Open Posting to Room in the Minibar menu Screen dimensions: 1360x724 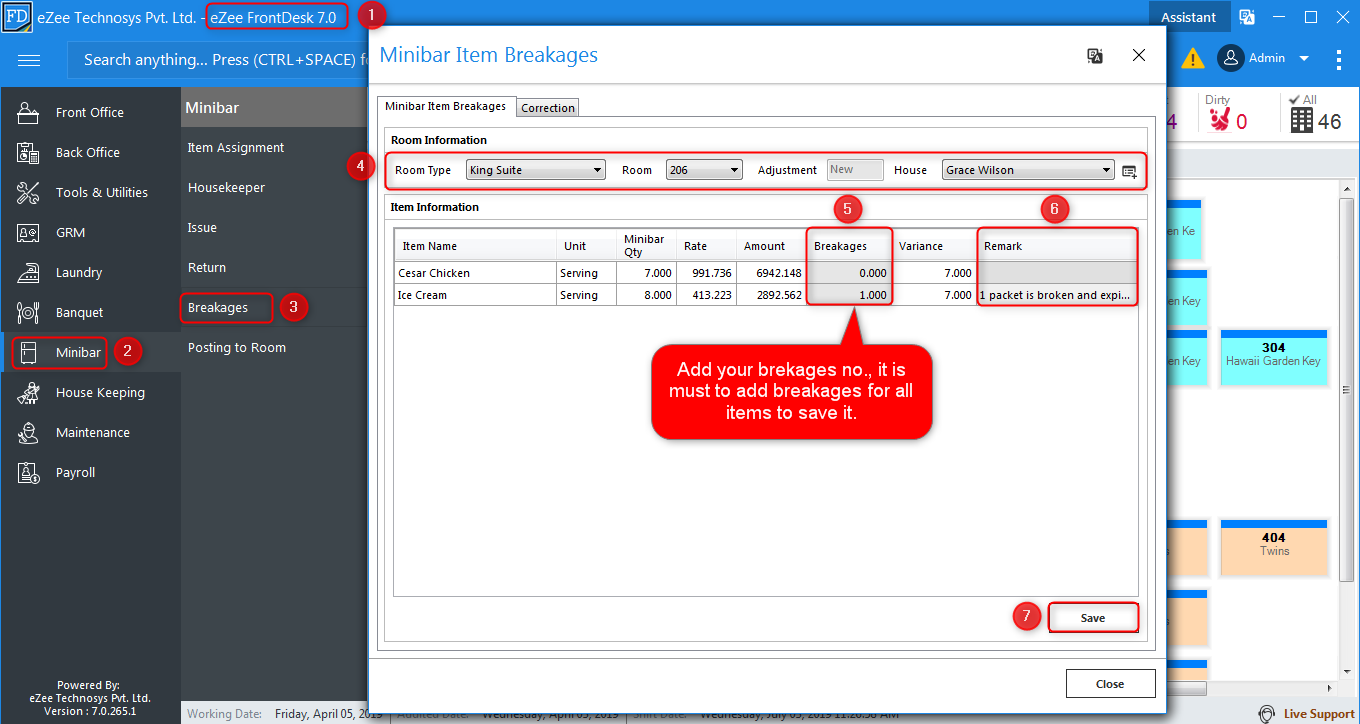237,348
